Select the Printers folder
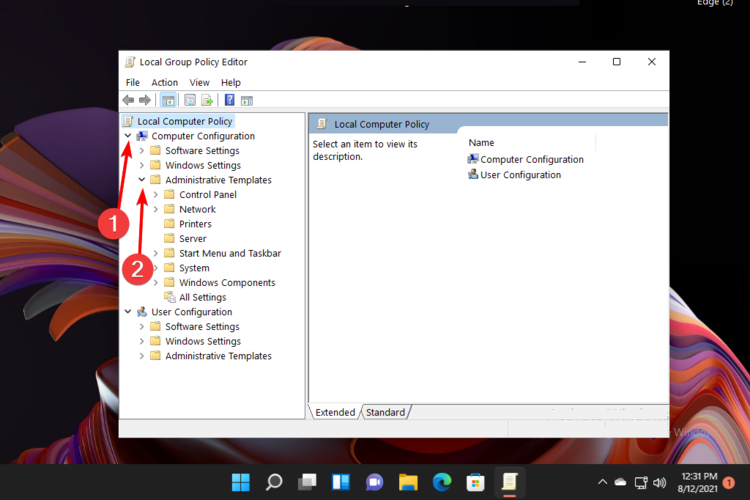Viewport: 750px width, 500px height. pyautogui.click(x=195, y=224)
